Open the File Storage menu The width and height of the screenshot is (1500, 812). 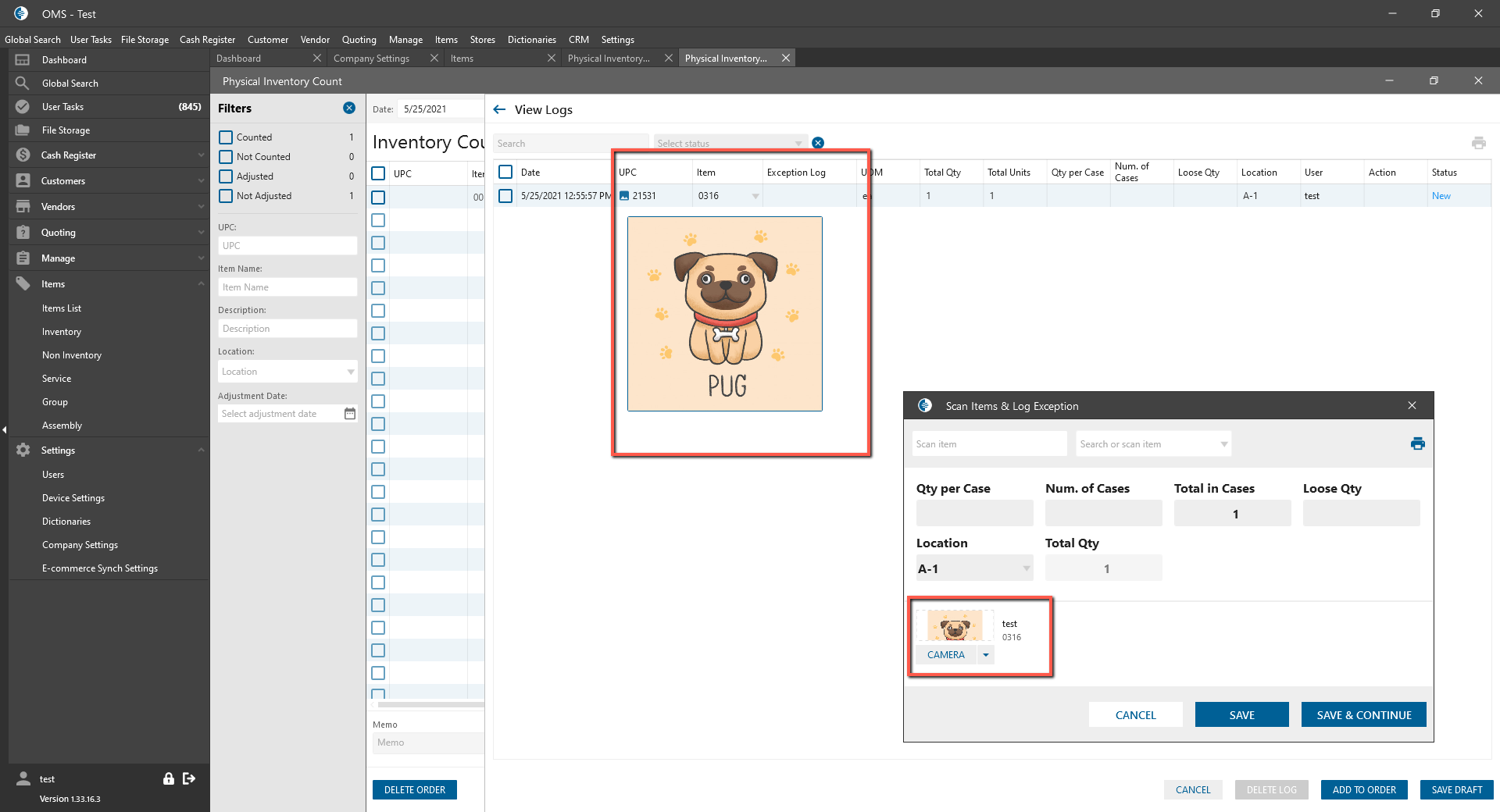pos(145,40)
